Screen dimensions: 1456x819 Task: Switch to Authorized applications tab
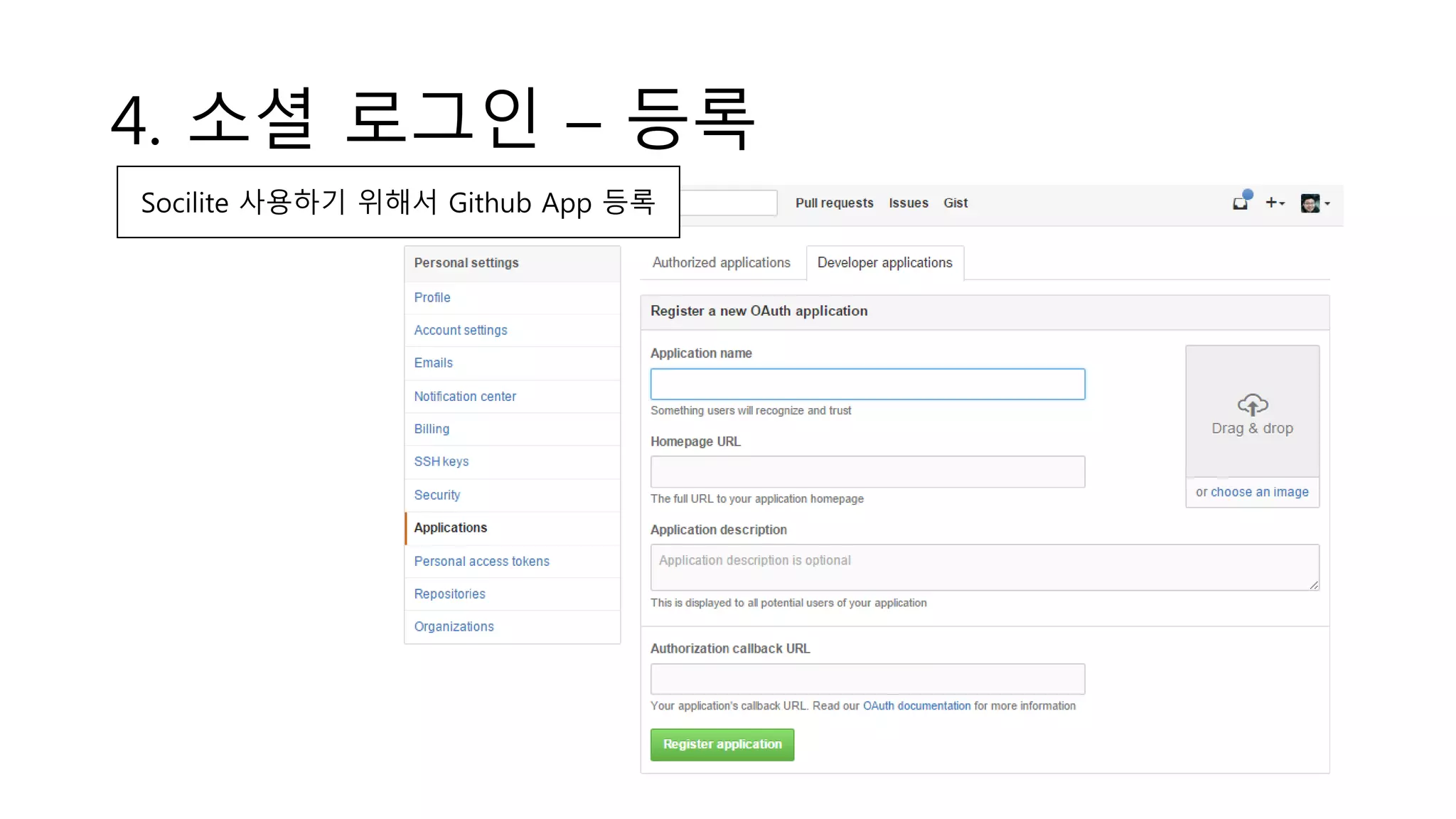(x=721, y=263)
